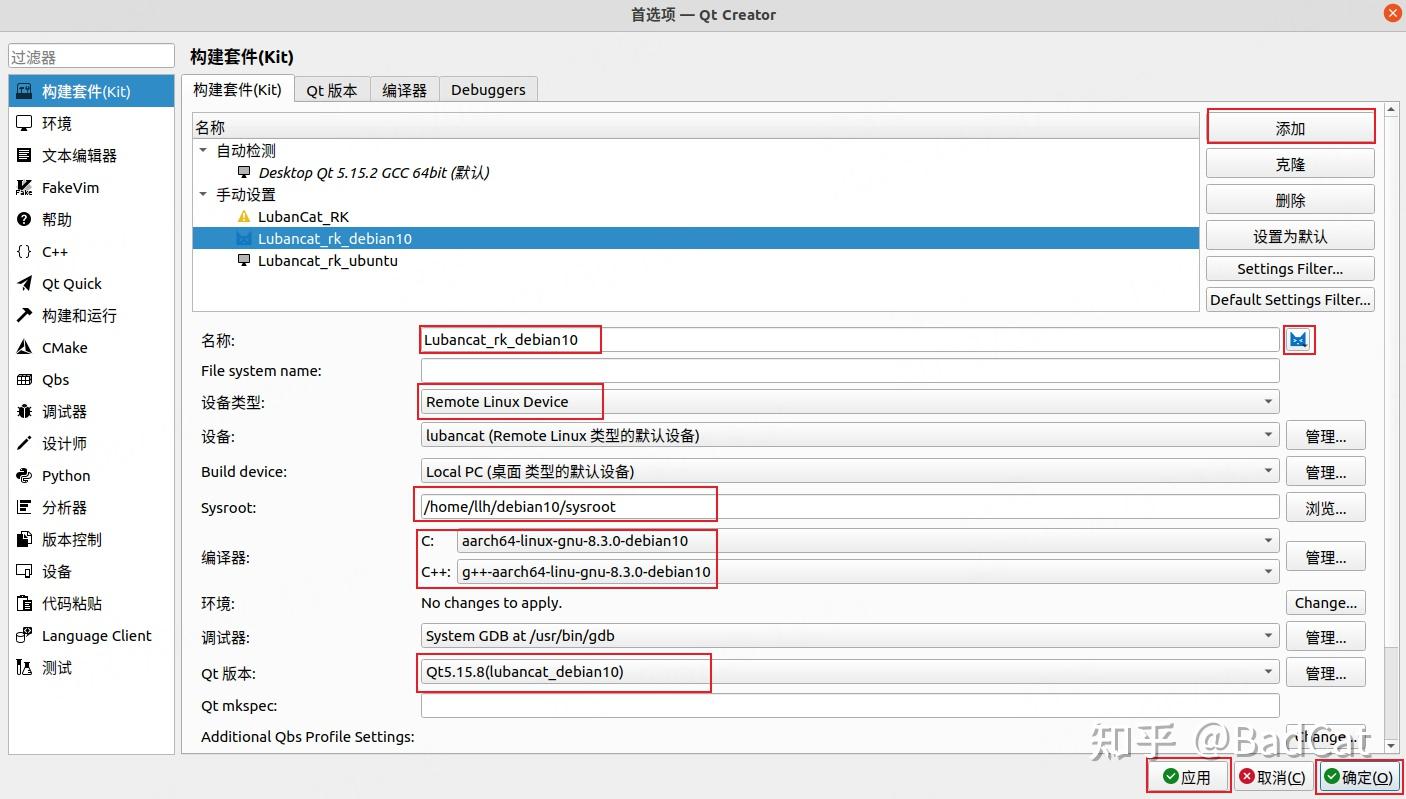Click the warning icon beside LubanCat_RK
Image resolution: width=1406 pixels, height=799 pixels.
(244, 216)
